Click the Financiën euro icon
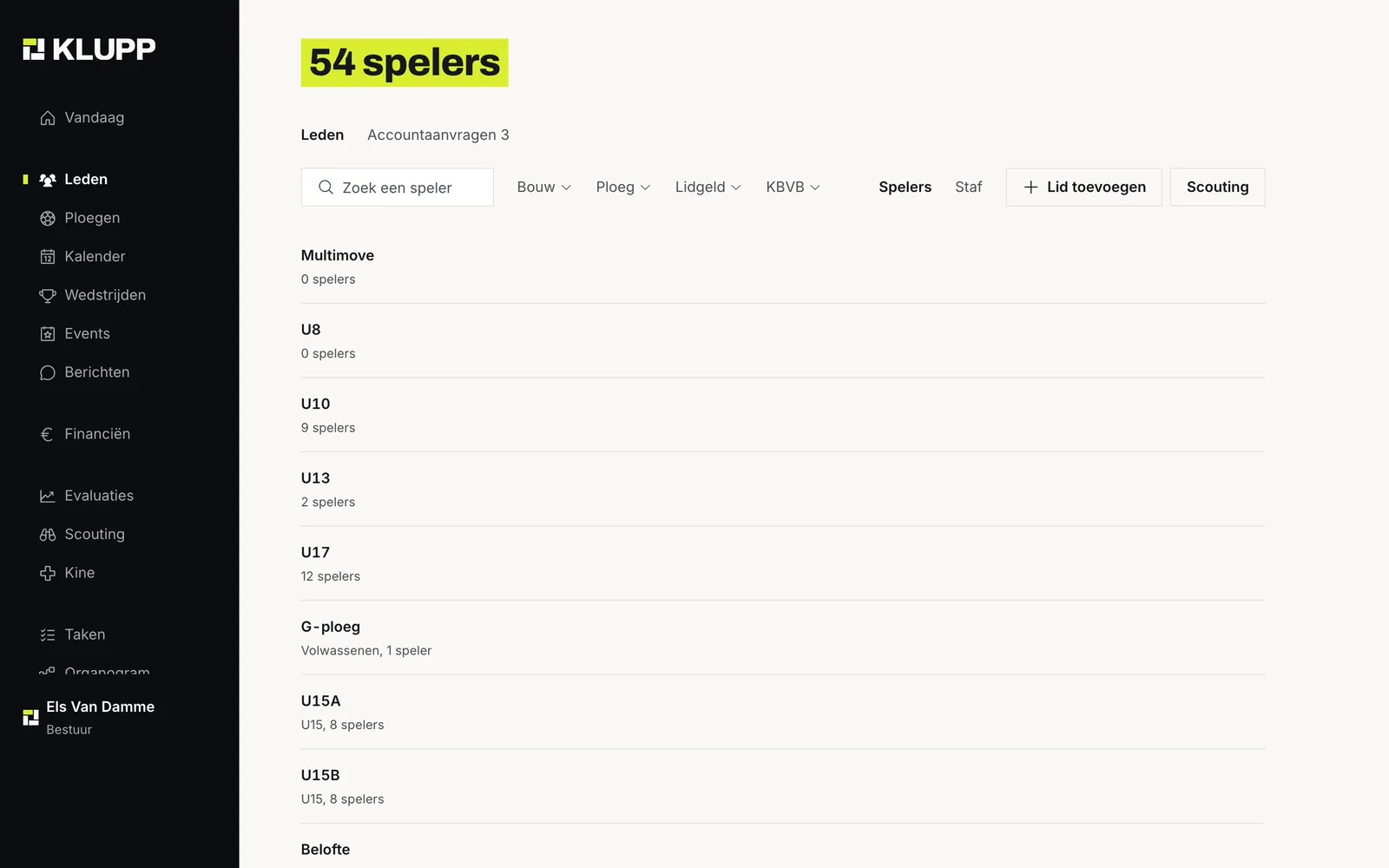Image resolution: width=1389 pixels, height=868 pixels. click(48, 434)
